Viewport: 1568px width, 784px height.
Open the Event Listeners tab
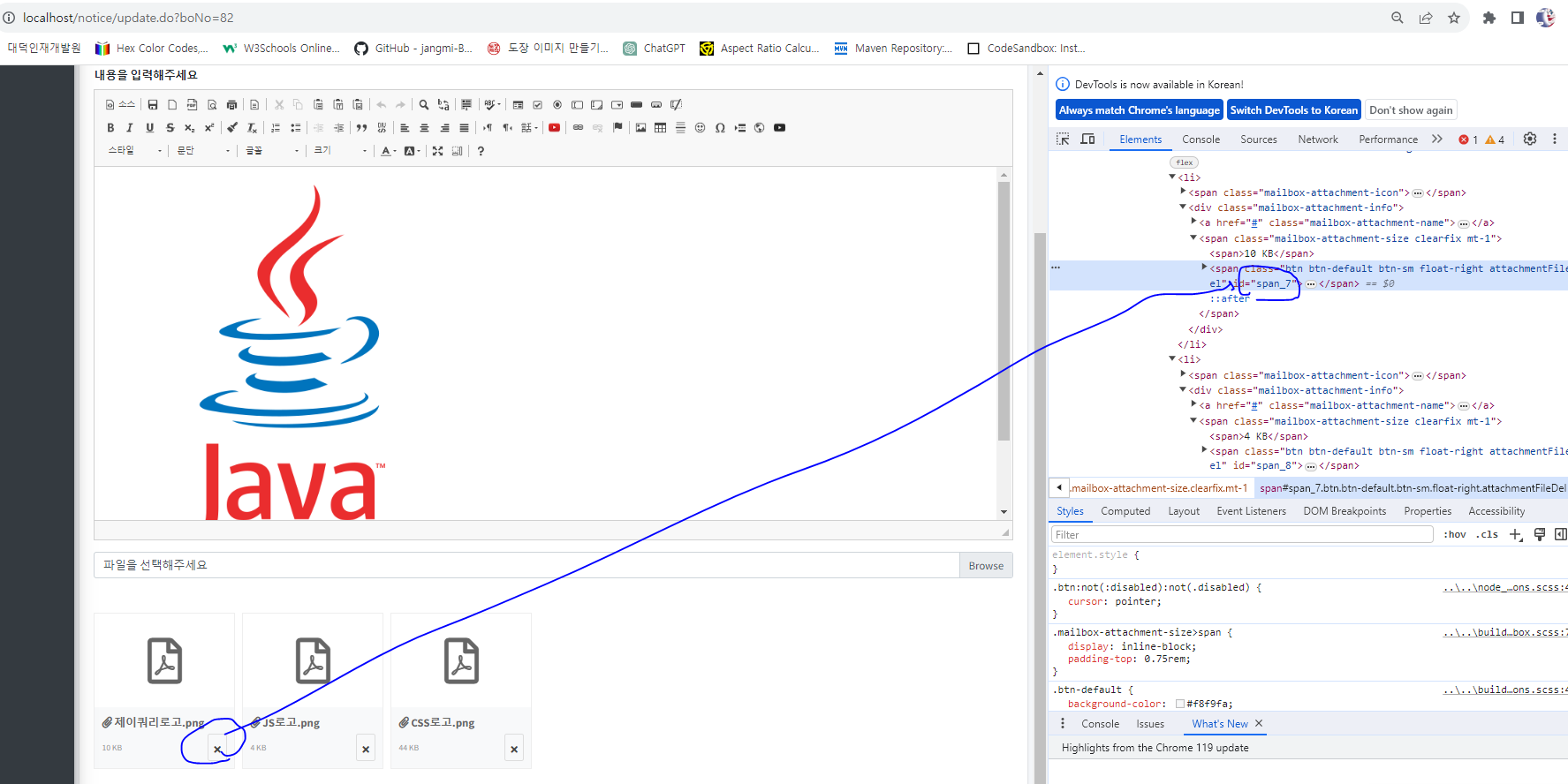1251,511
